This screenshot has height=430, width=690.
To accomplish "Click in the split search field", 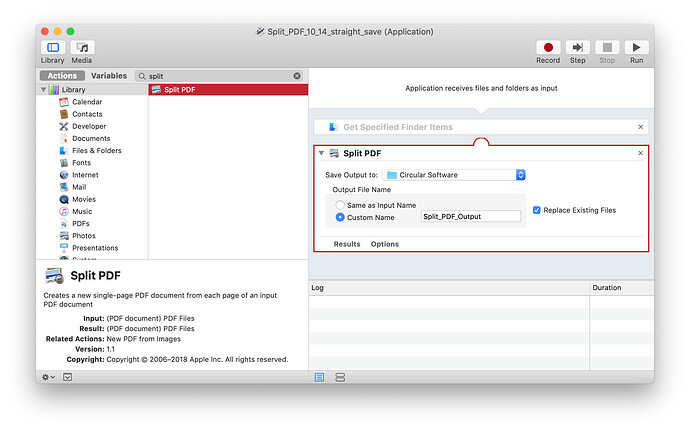I will pyautogui.click(x=219, y=76).
